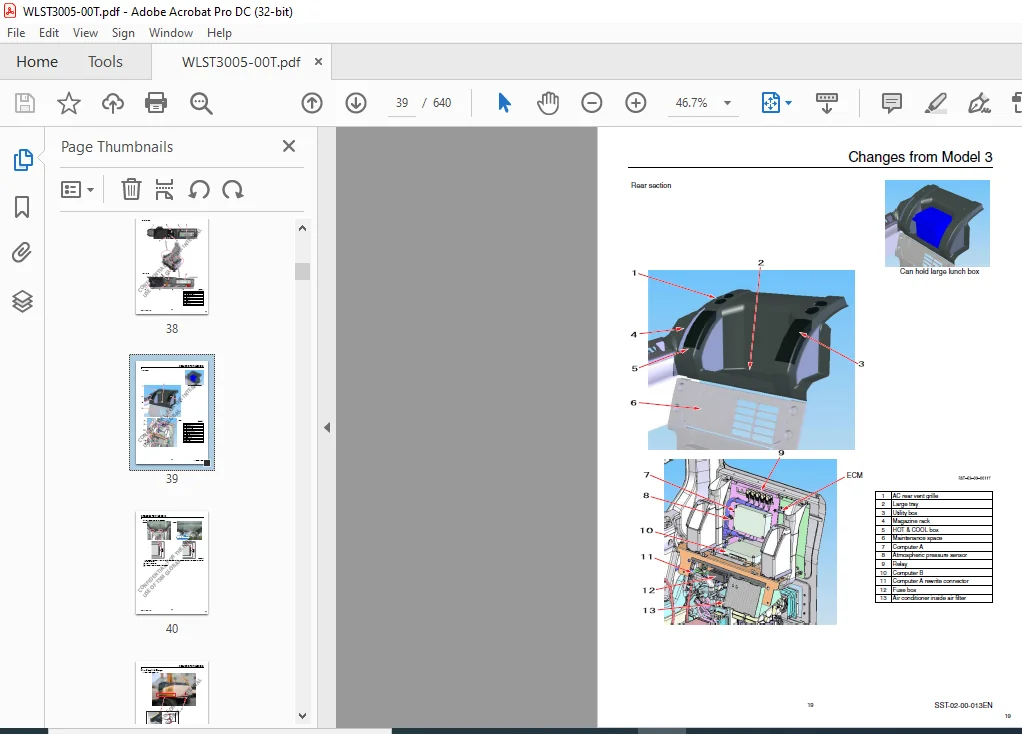Expand the fit page dropdown arrow

[789, 103]
